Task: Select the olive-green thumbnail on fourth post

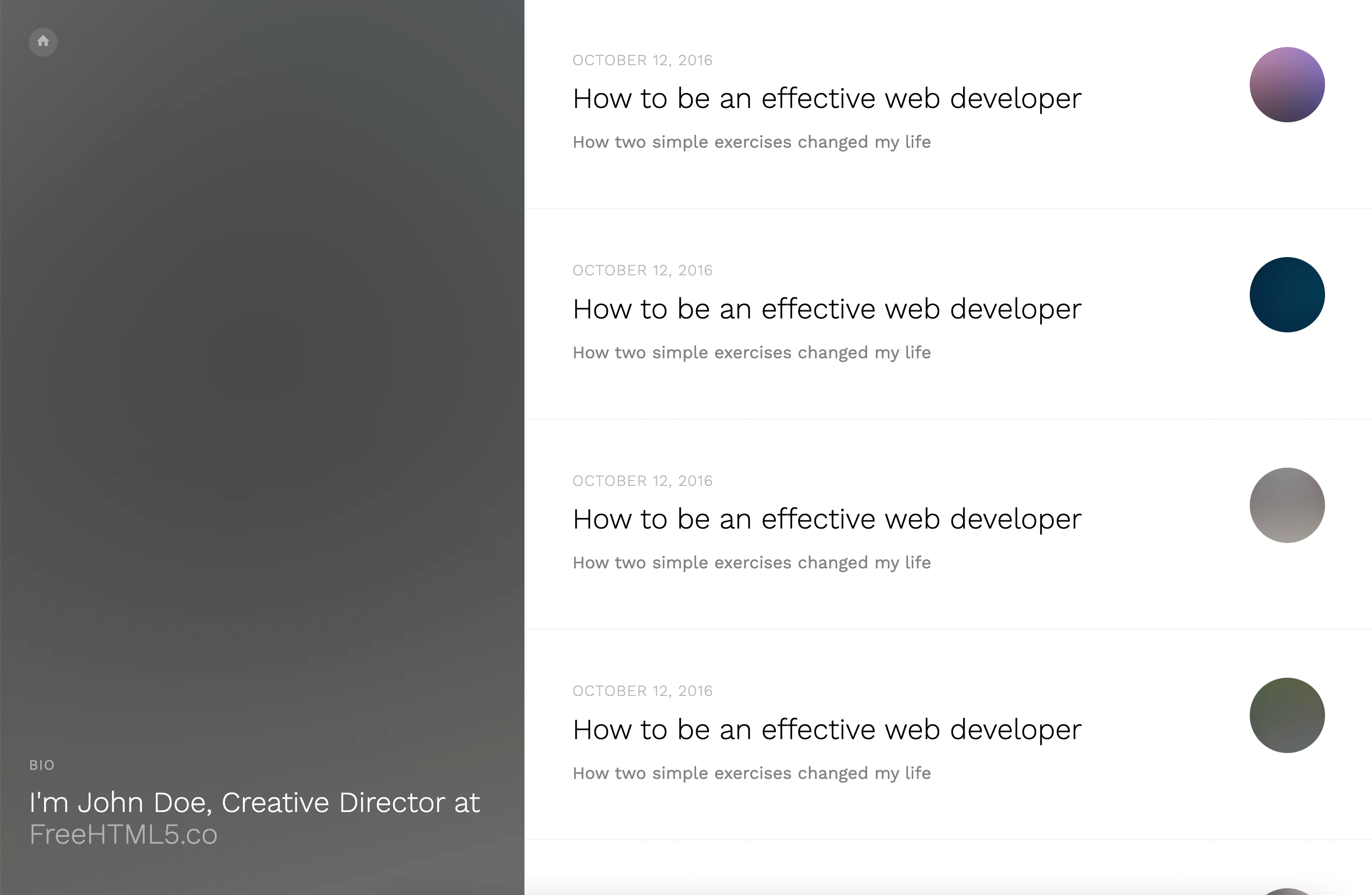Action: click(1287, 715)
